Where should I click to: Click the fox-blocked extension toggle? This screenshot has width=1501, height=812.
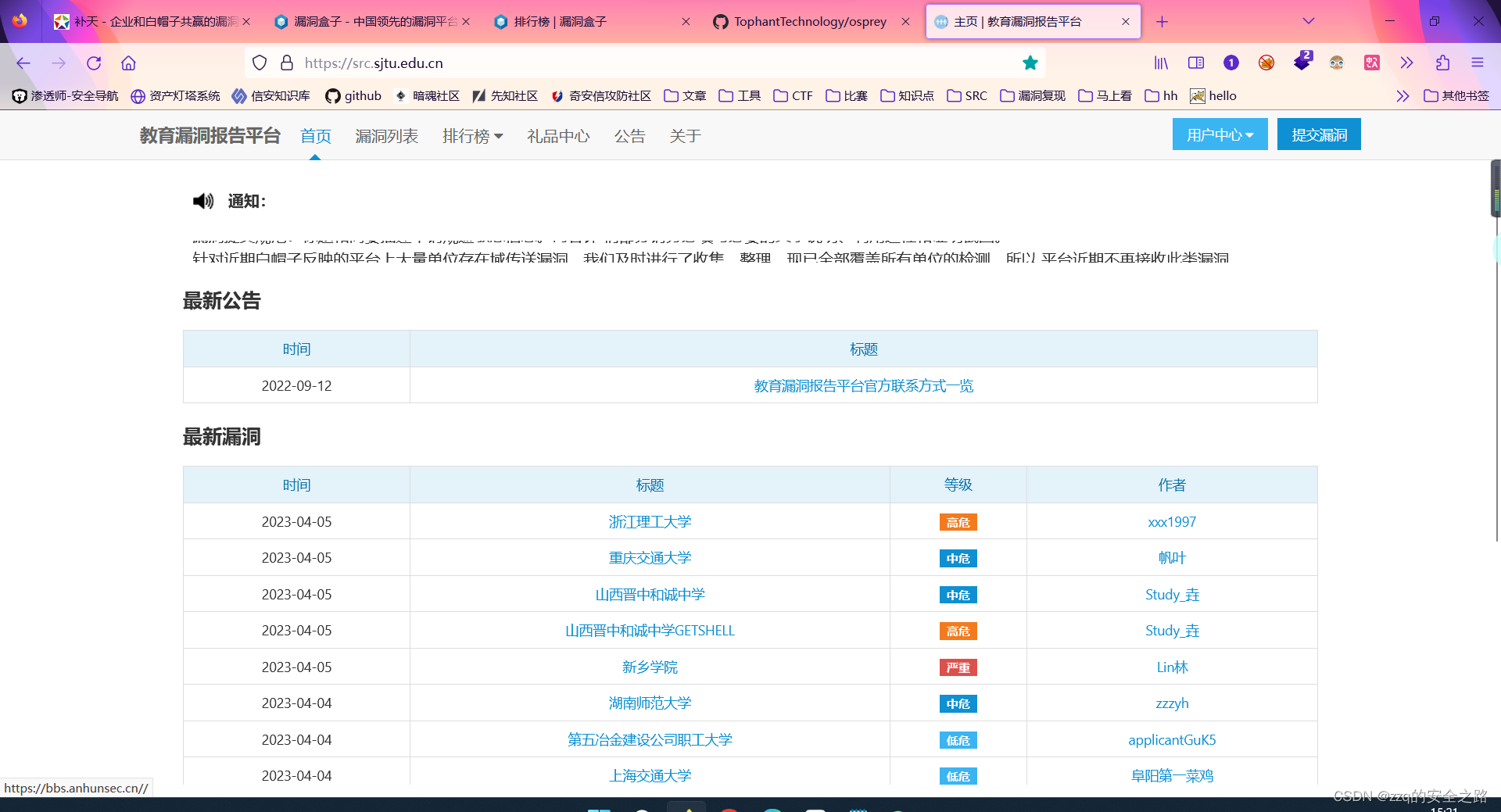pyautogui.click(x=1266, y=63)
